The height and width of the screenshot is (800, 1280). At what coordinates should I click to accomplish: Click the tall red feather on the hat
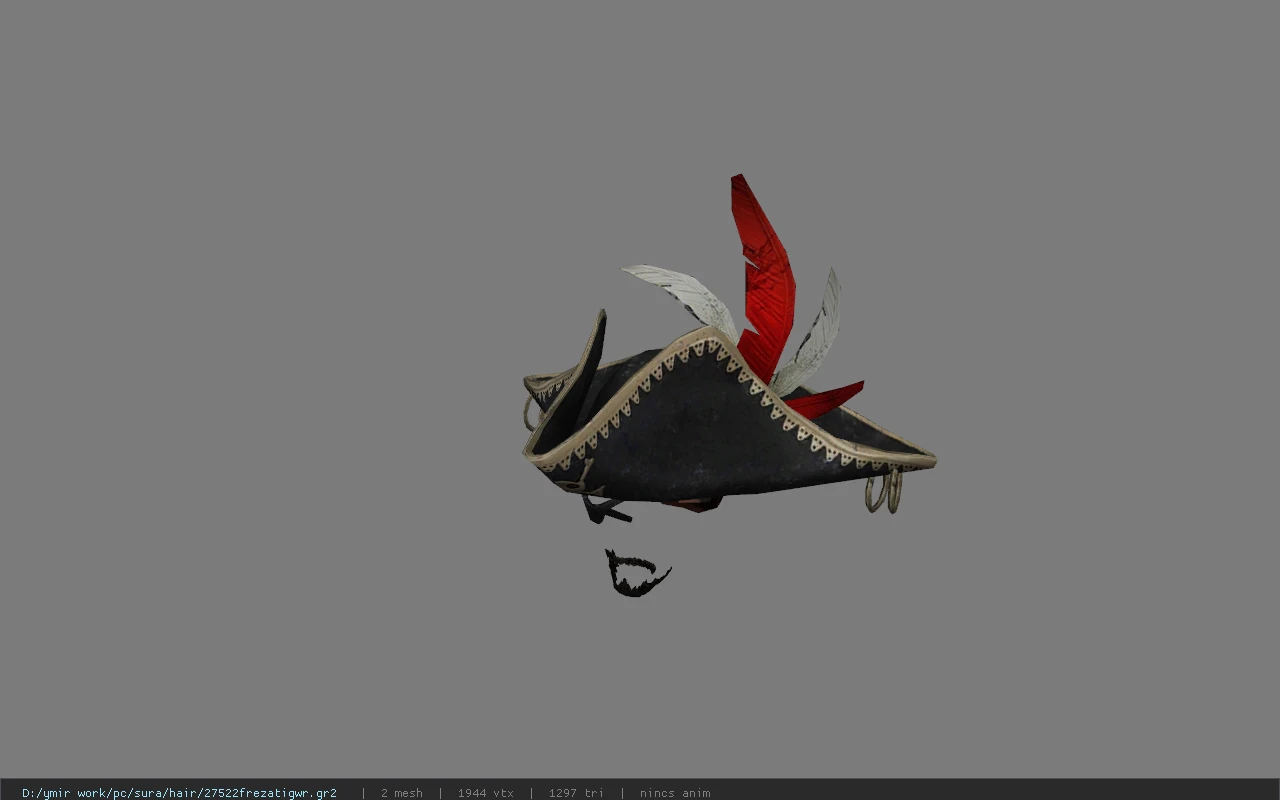(765, 279)
